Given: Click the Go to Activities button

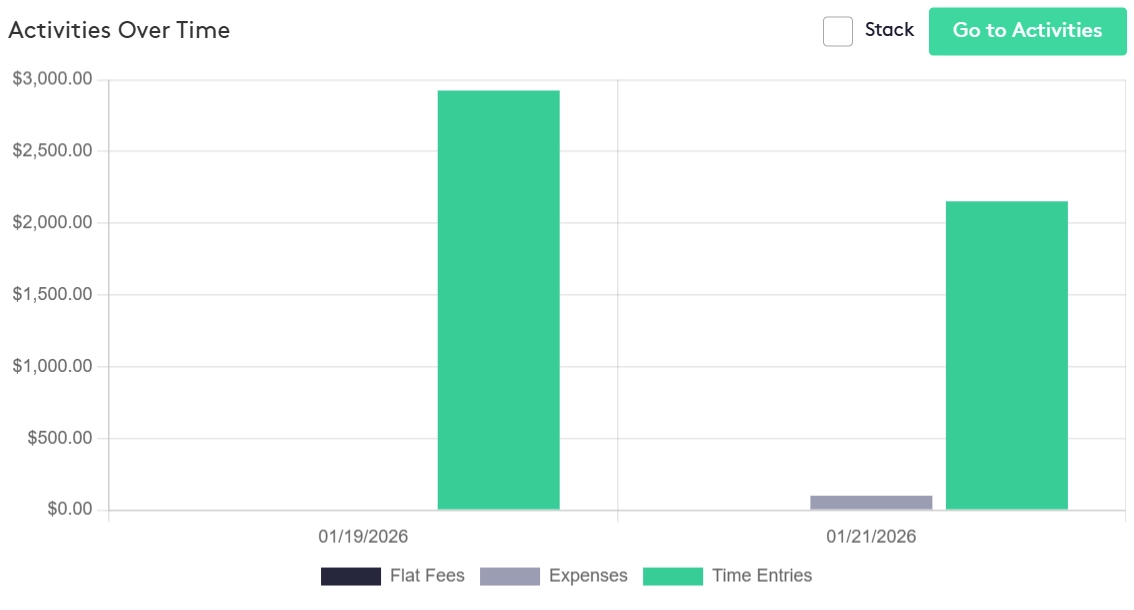Looking at the screenshot, I should click(1027, 31).
